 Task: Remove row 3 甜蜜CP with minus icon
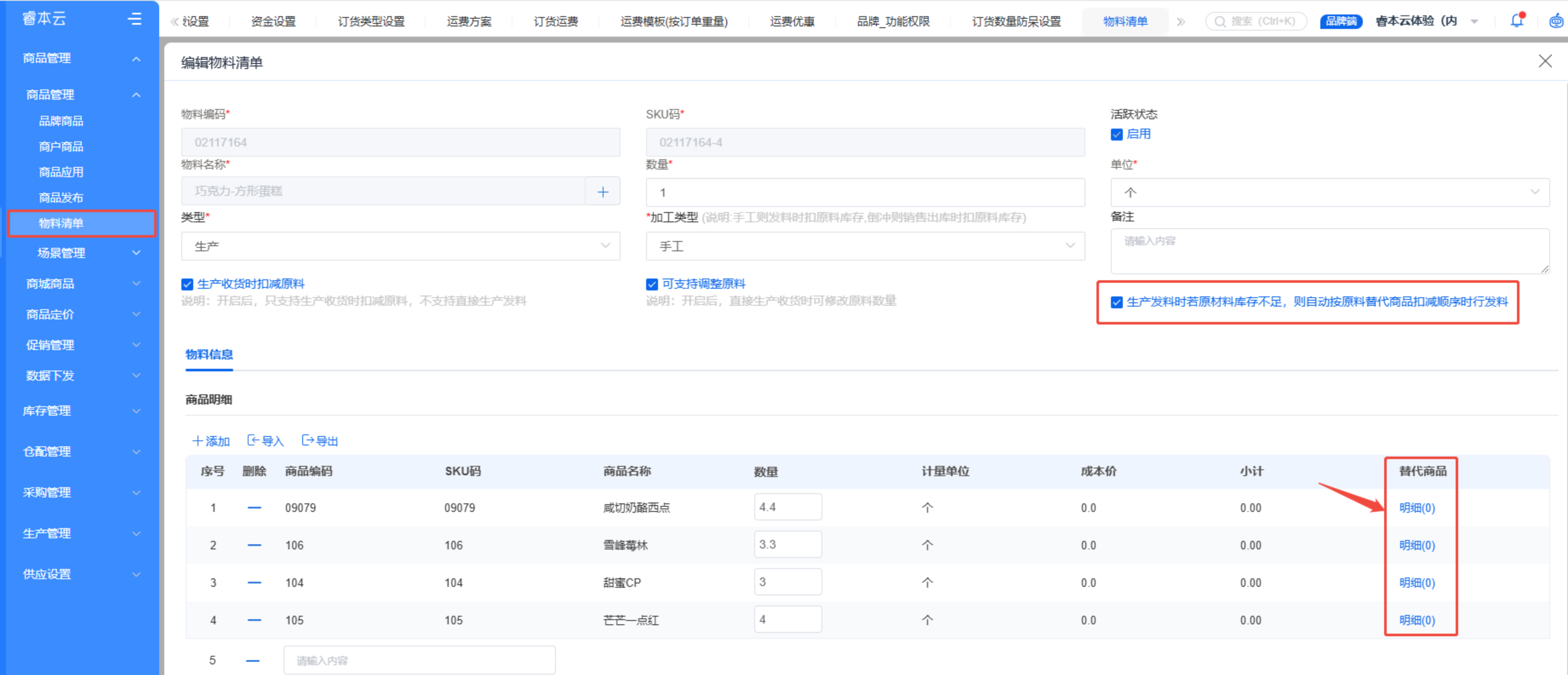pos(254,583)
